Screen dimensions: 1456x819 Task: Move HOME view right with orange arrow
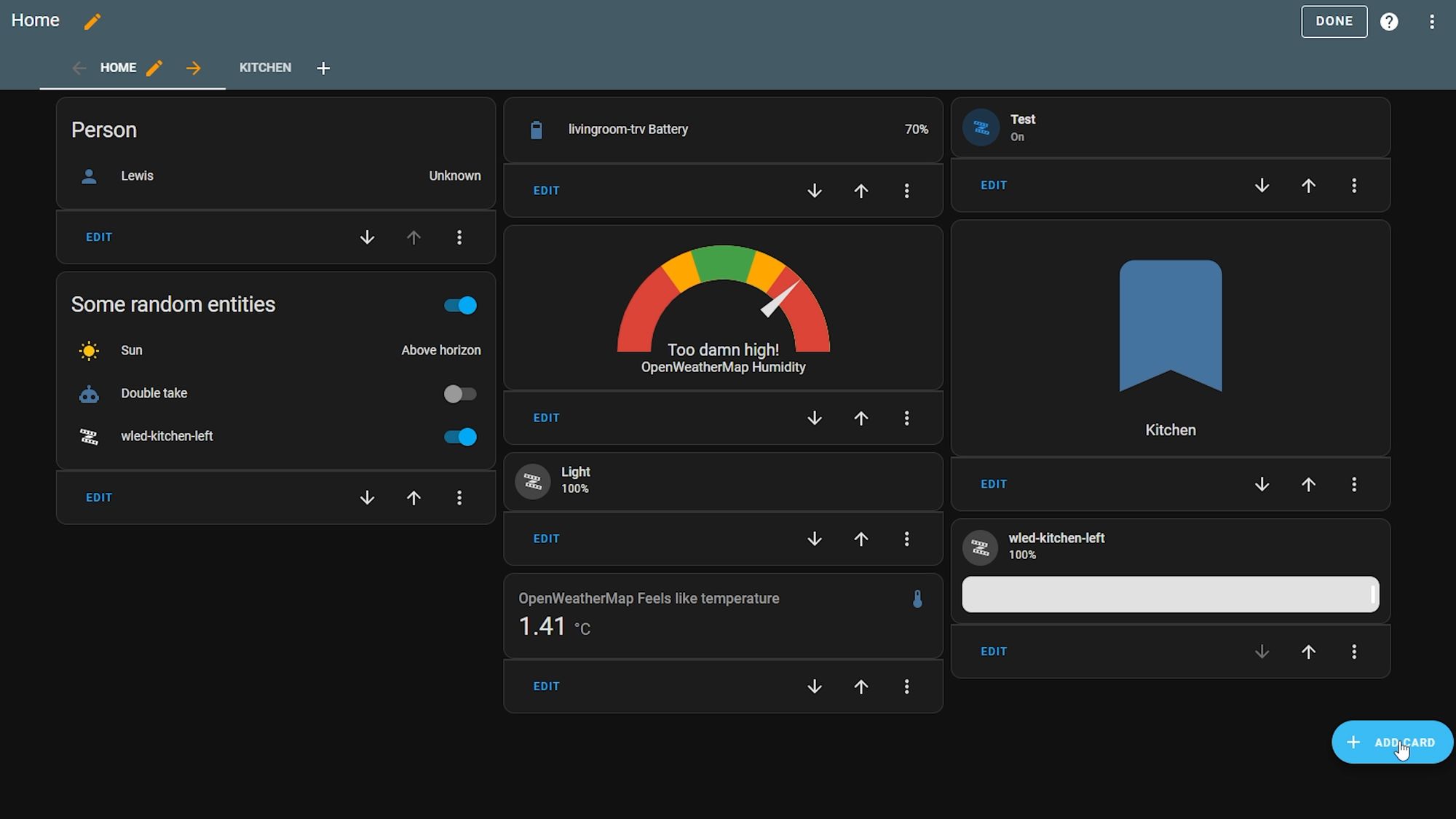[193, 68]
